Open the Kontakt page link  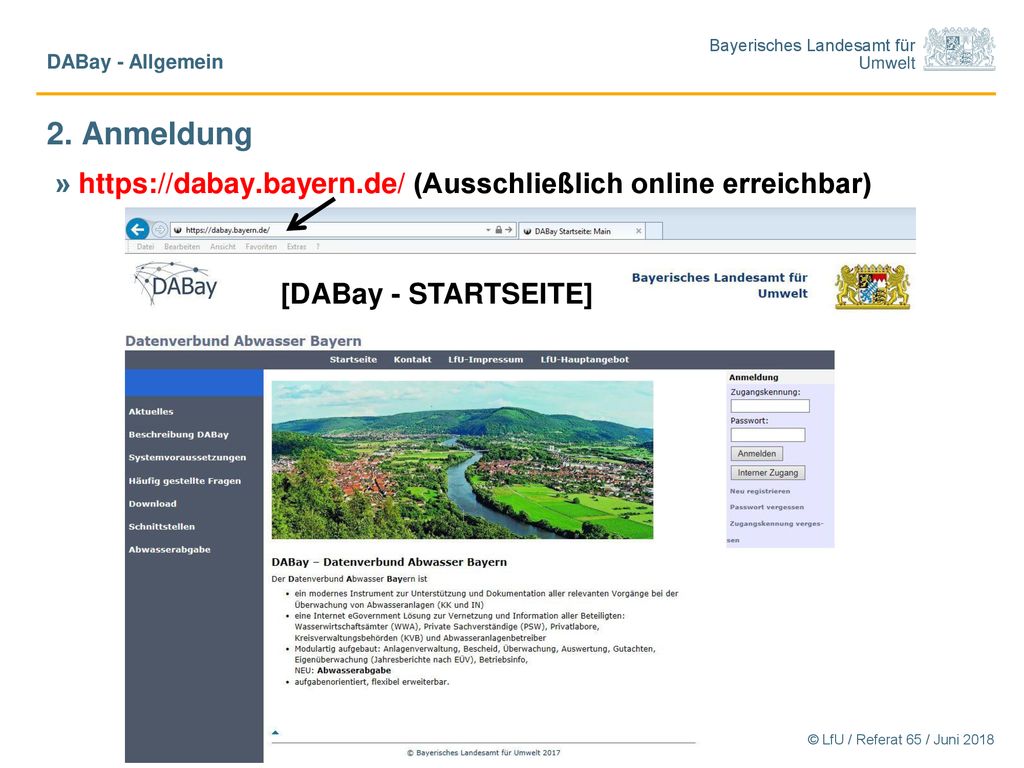coord(412,360)
